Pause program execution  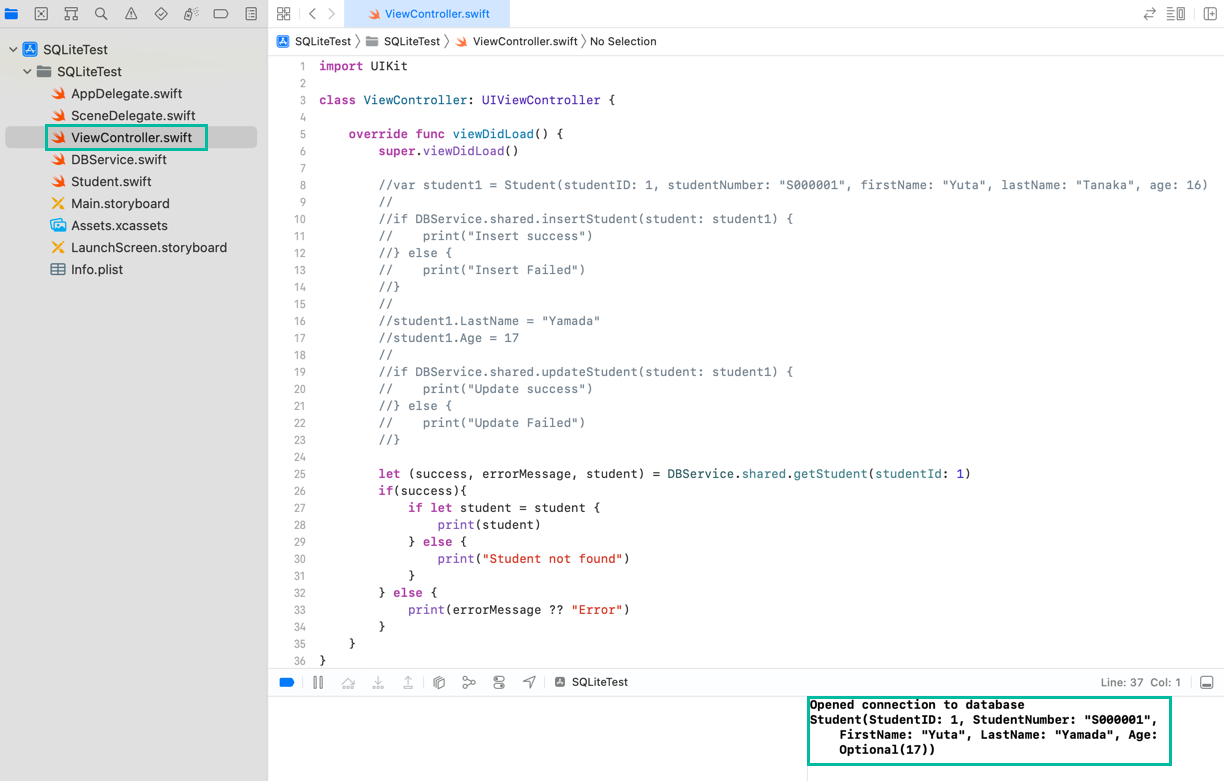click(x=318, y=682)
